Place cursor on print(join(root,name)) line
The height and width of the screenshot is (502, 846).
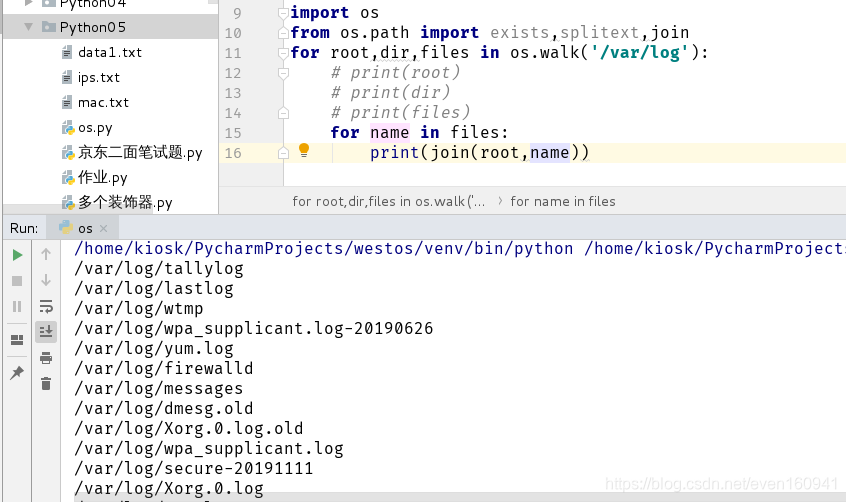click(480, 153)
